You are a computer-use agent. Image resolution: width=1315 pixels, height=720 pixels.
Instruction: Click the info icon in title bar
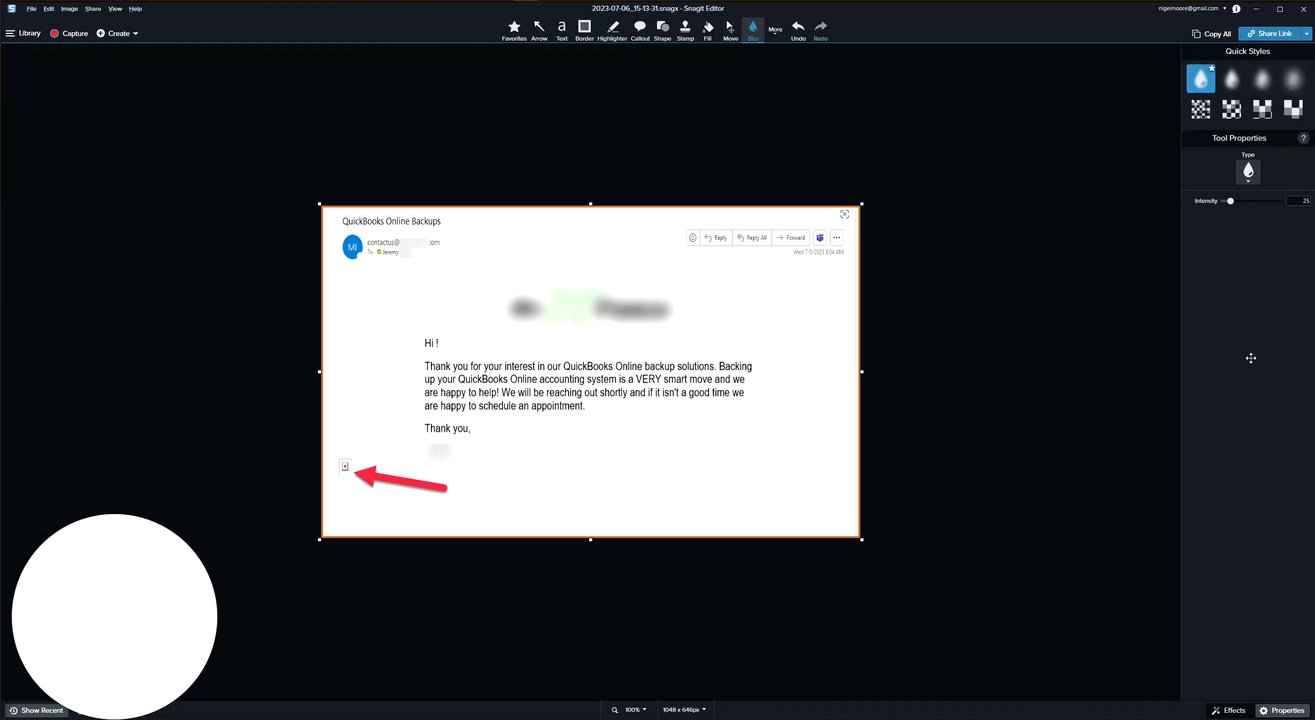(x=1237, y=8)
